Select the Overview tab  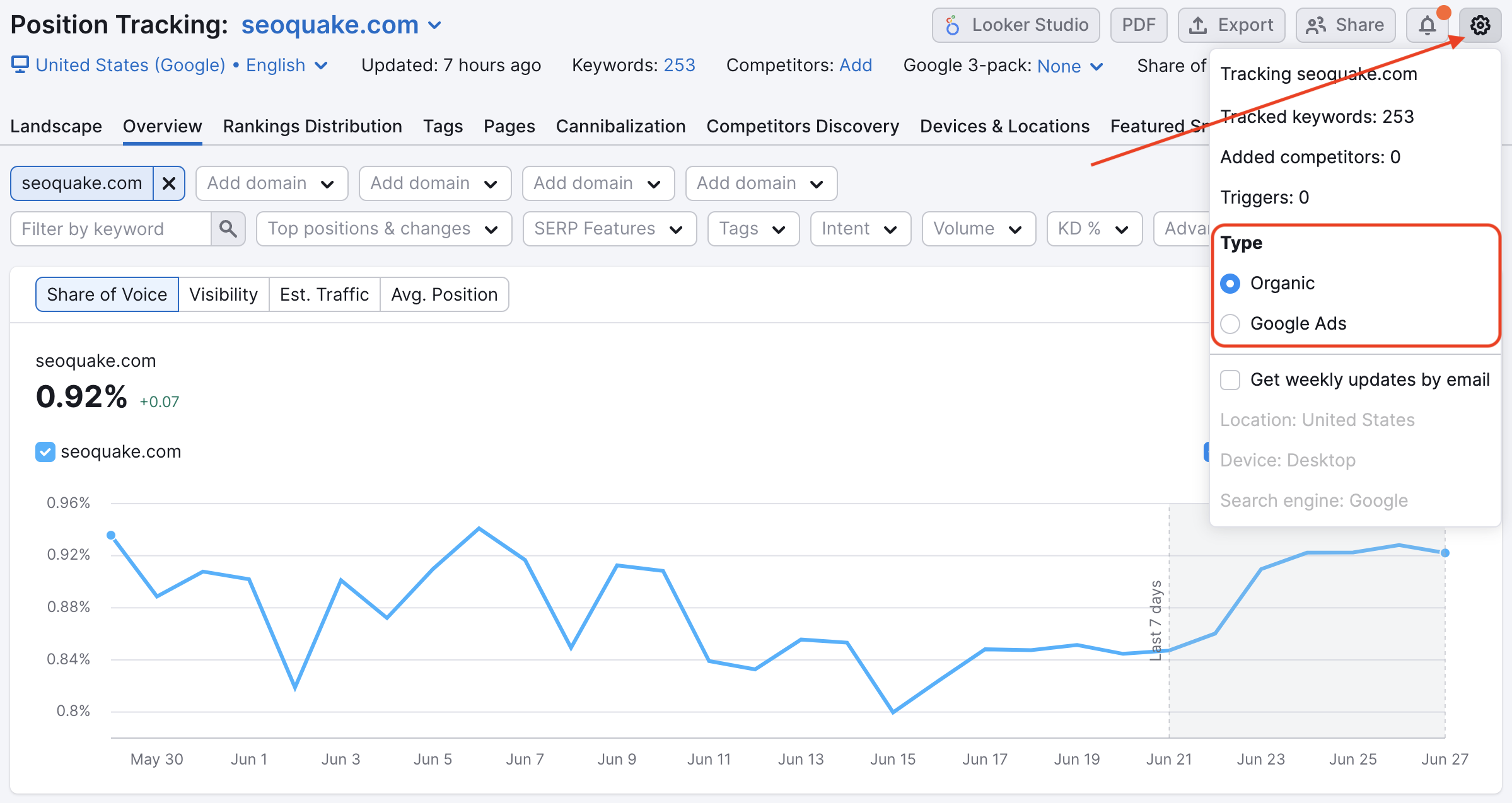click(x=162, y=126)
